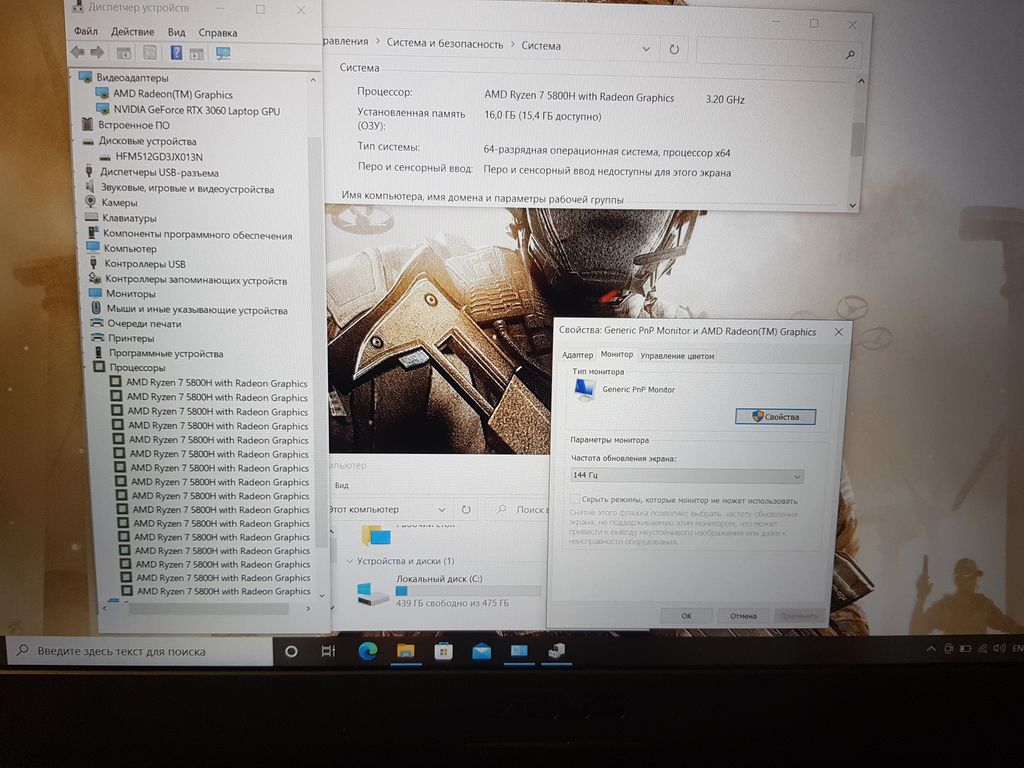Open Microsoft Store from the taskbar
This screenshot has width=1024, height=768.
(443, 650)
